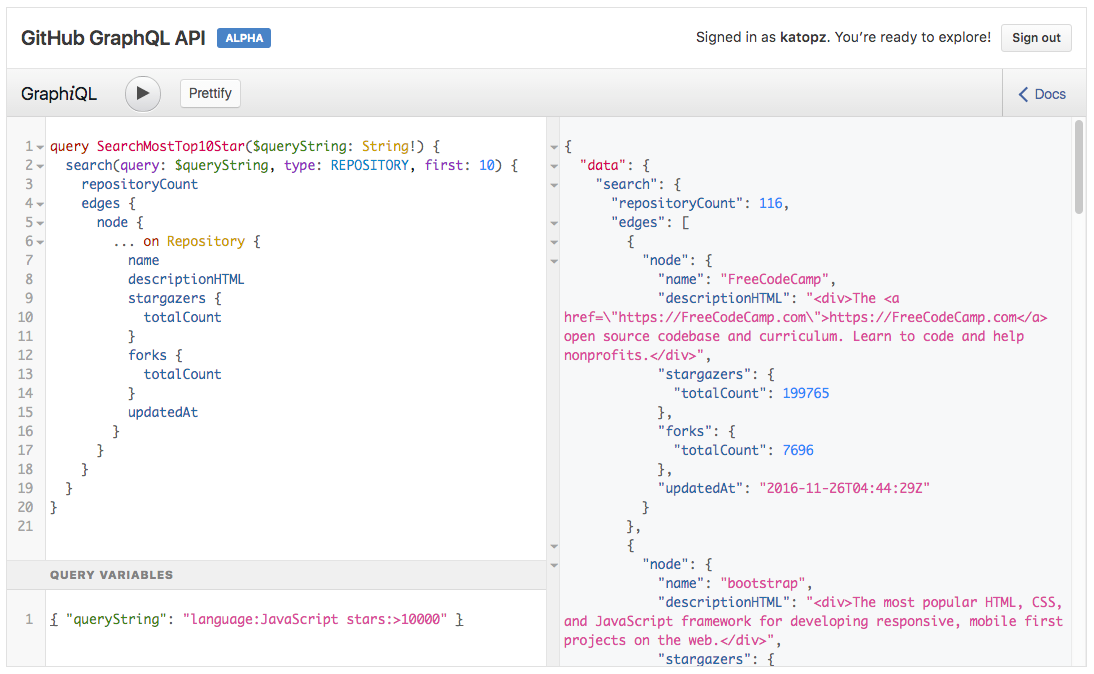The image size is (1094, 674).
Task: Select the totalCount value 199765 in results
Action: [x=807, y=393]
